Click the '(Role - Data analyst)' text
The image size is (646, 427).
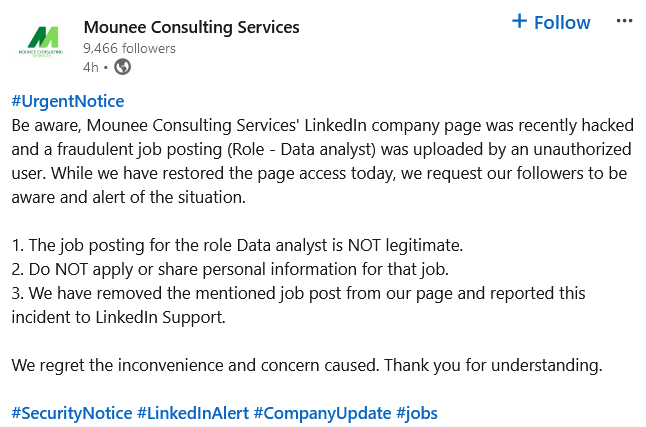click(x=301, y=150)
